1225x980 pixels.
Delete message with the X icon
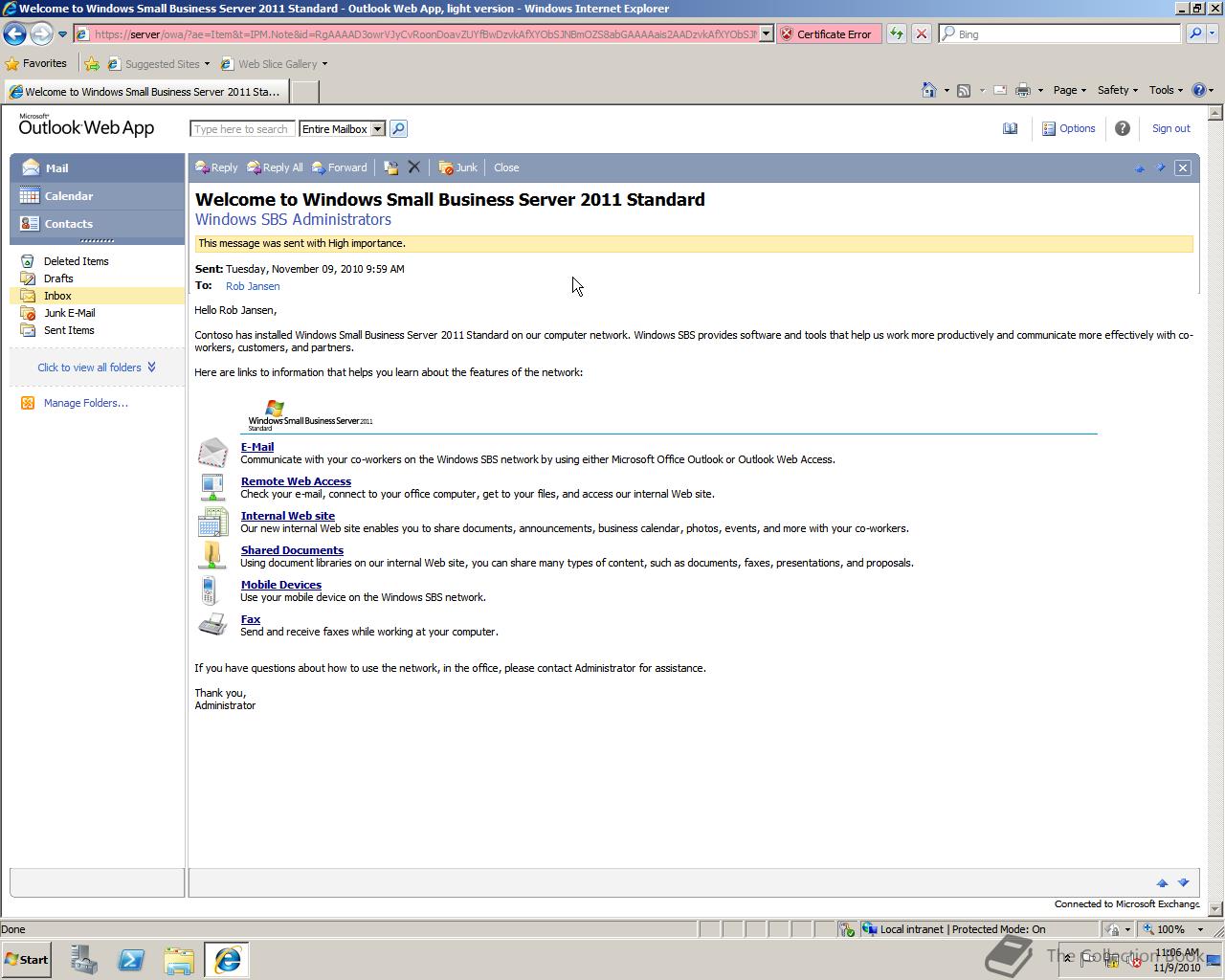pyautogui.click(x=414, y=167)
